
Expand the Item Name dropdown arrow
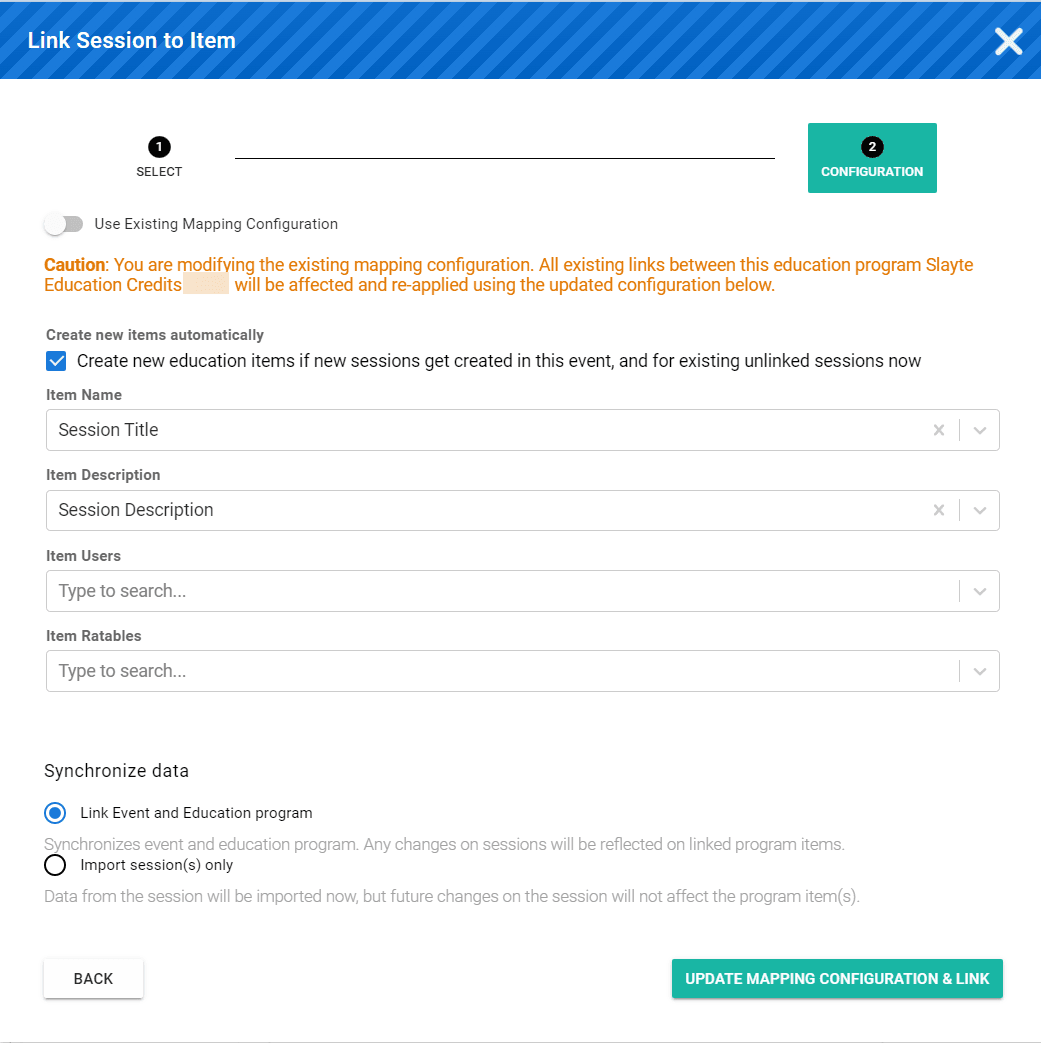click(x=980, y=430)
